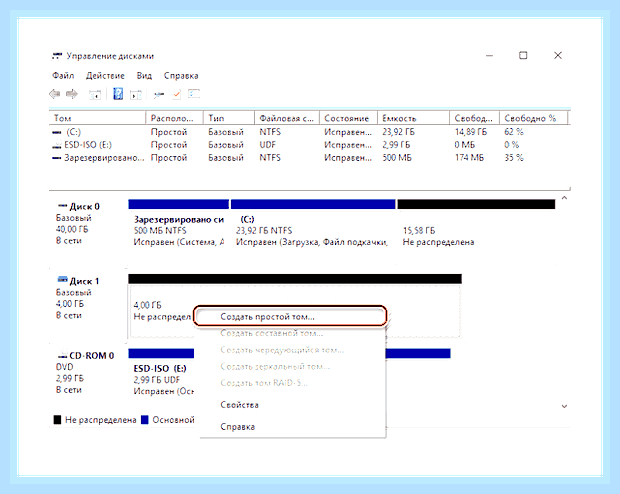Sort by the Состояние column header

click(x=348, y=118)
